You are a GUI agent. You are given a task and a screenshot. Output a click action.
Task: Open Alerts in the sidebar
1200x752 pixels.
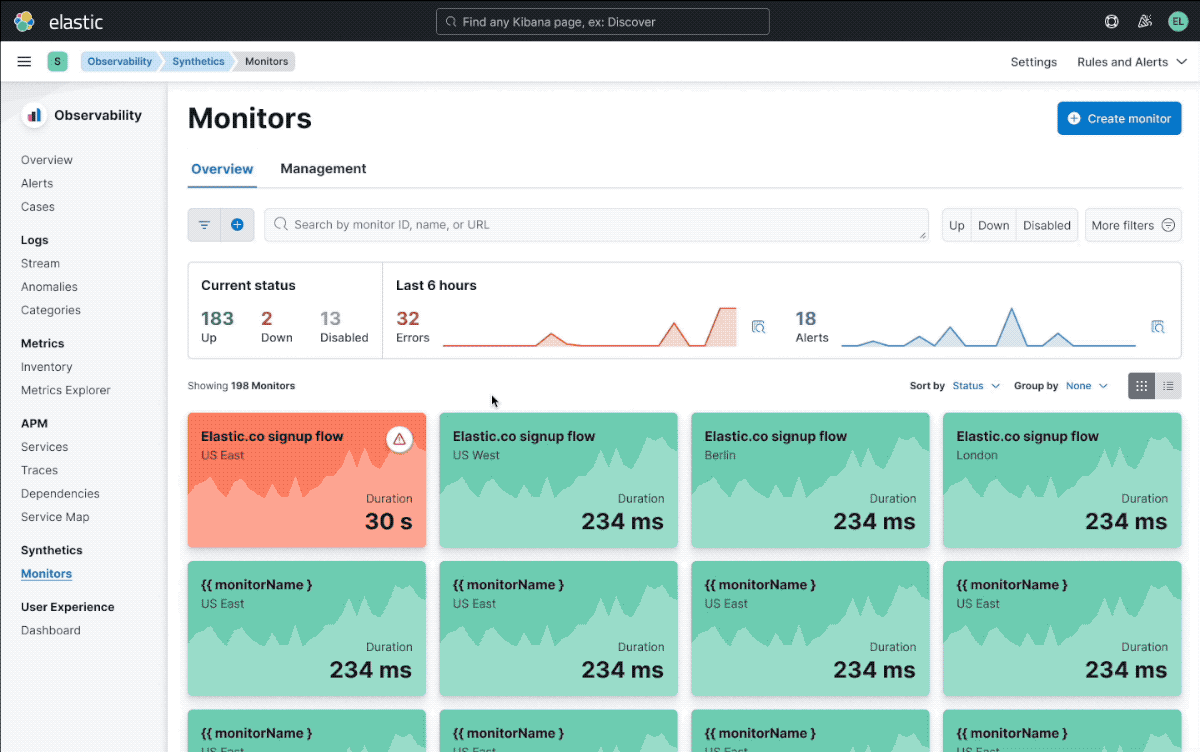pos(37,183)
